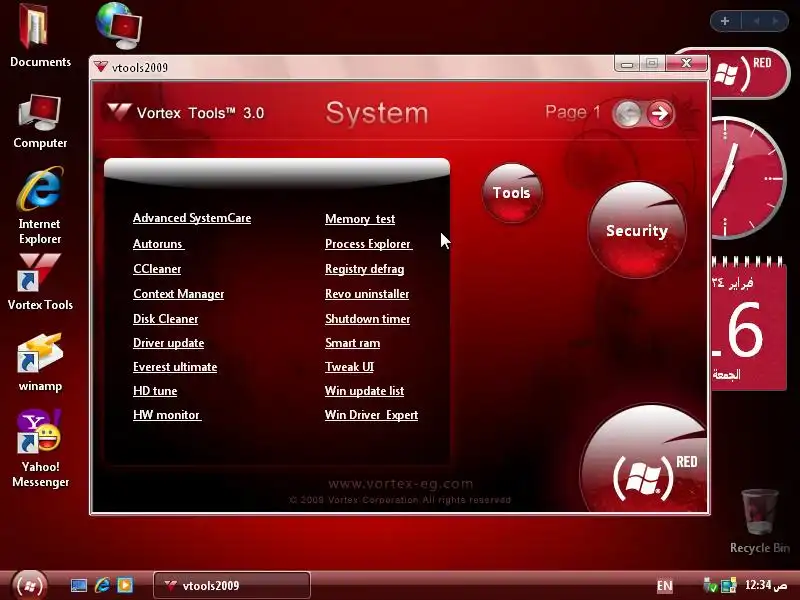
Task: Go to next page with right arrow
Action: click(x=660, y=113)
